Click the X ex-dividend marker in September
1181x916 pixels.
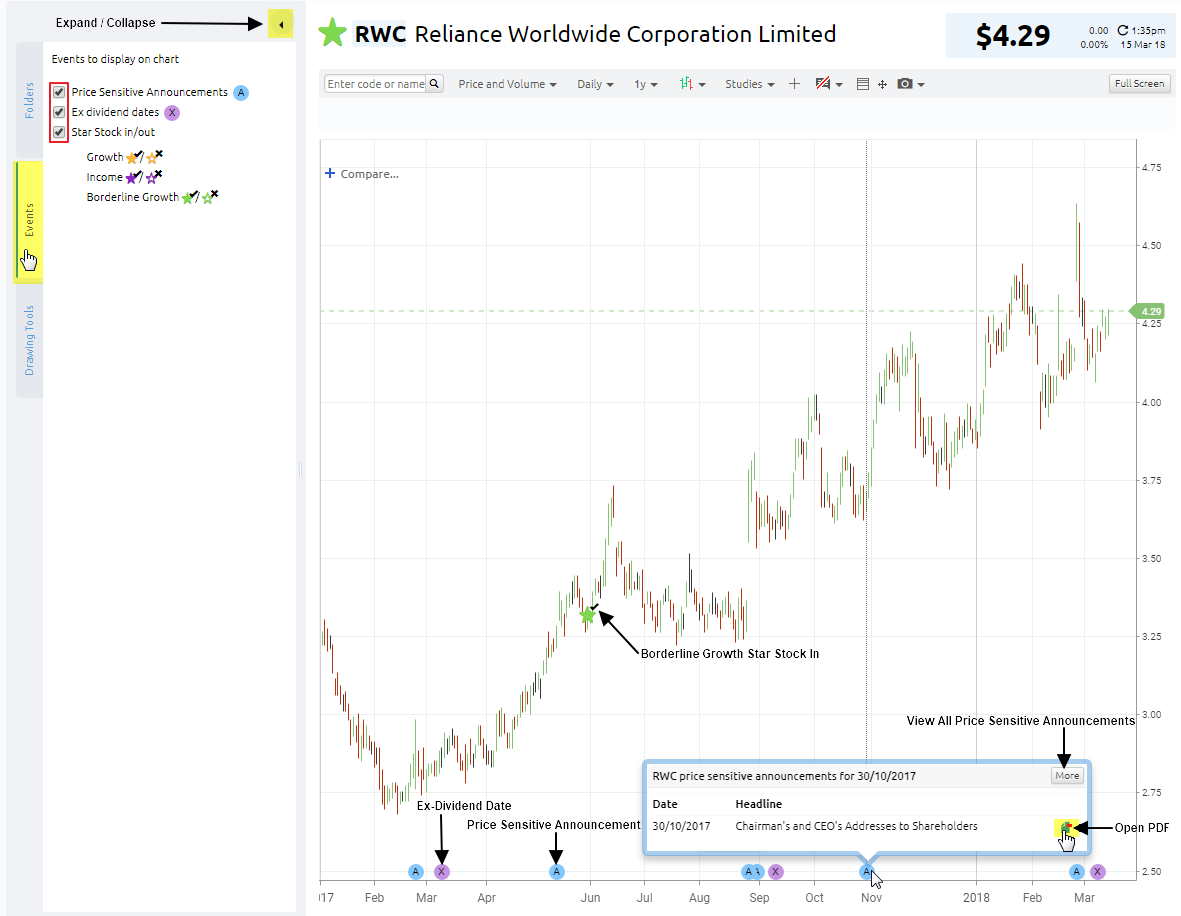776,872
